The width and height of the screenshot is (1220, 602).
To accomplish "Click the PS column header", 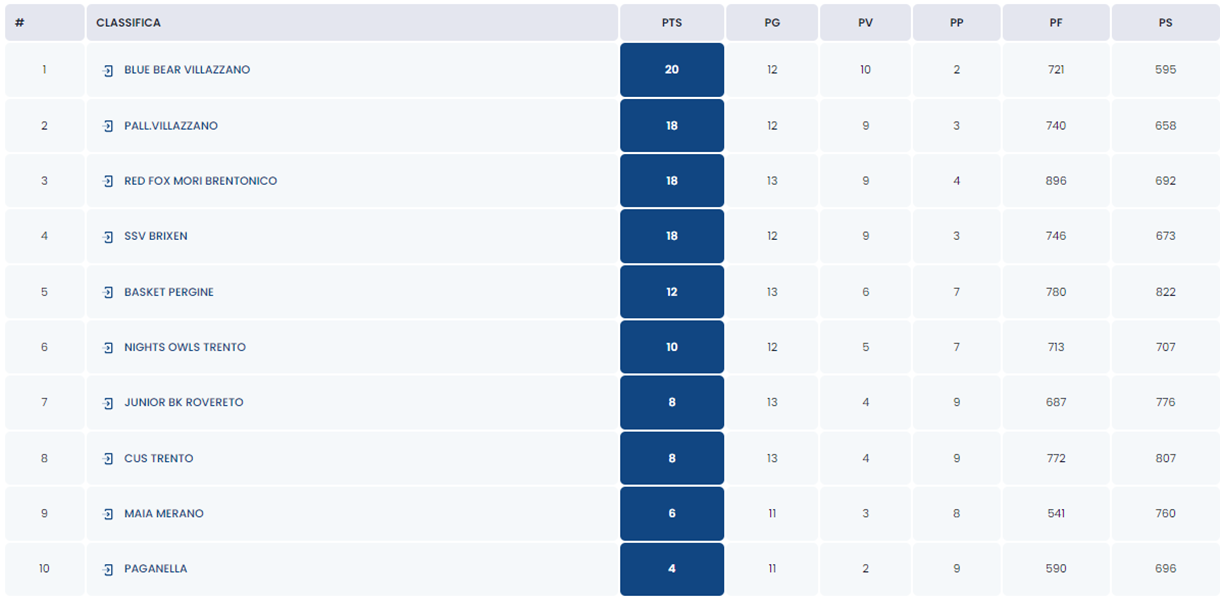I will [x=1165, y=23].
